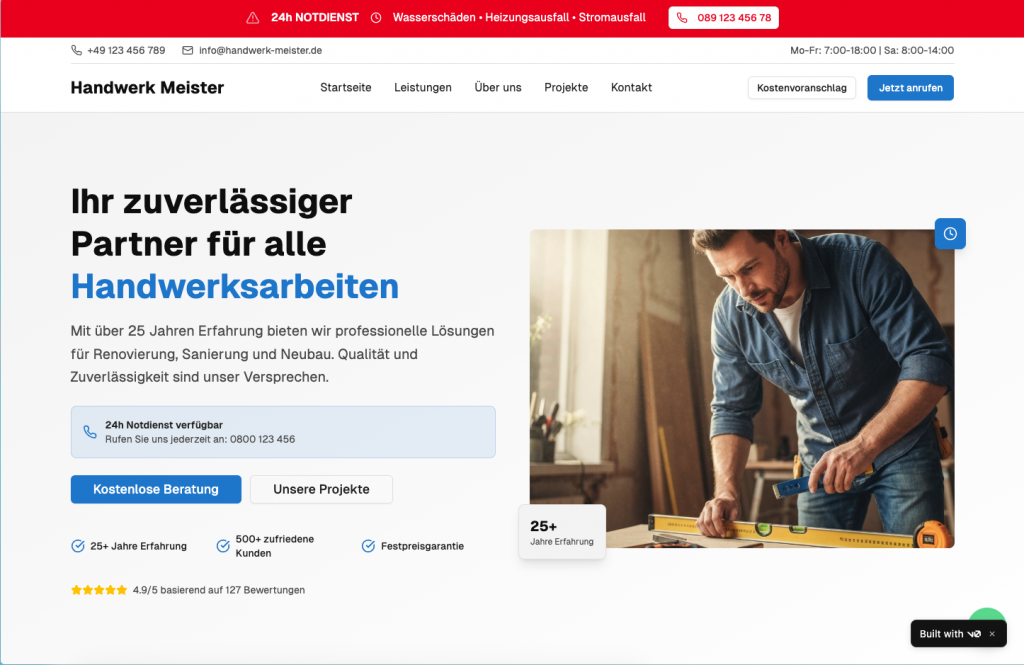Screen dimensions: 1024x665
Task: Click the five-star rating icons
Action: (x=99, y=590)
